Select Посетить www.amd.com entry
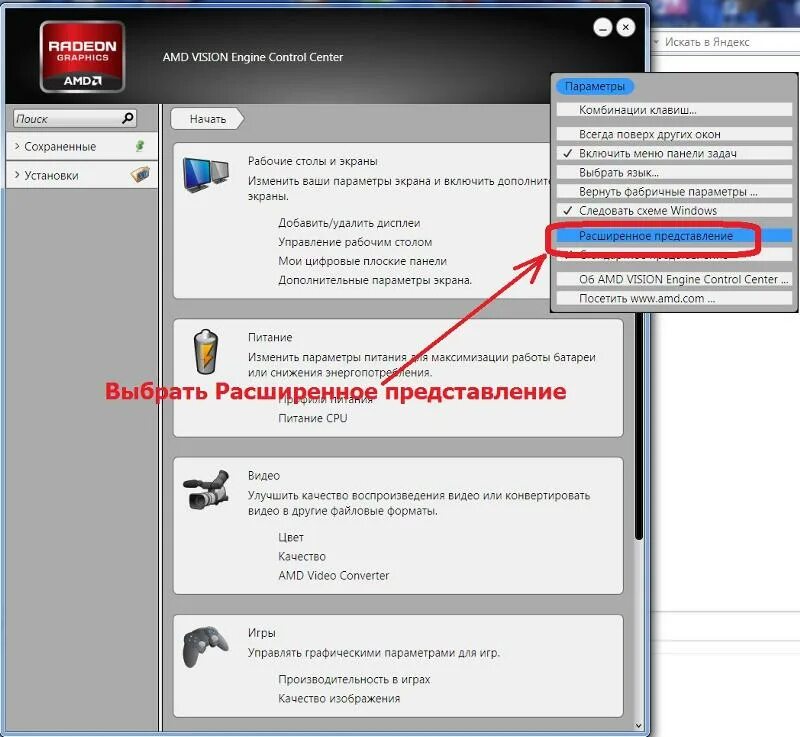 [x=674, y=298]
